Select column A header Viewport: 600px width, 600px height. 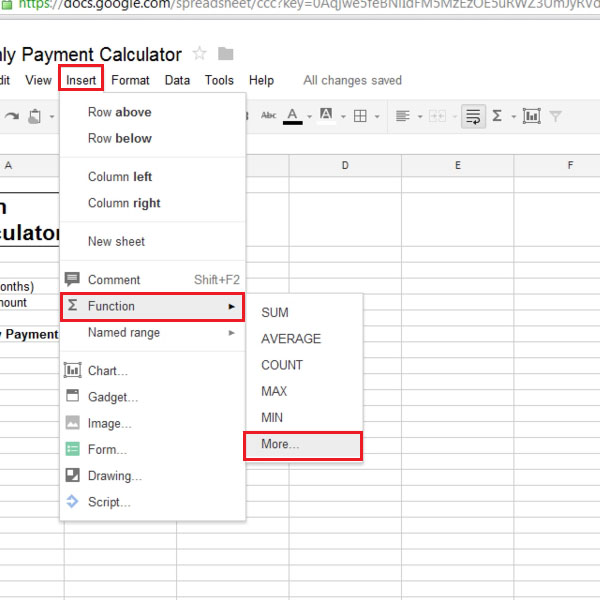tap(29, 165)
